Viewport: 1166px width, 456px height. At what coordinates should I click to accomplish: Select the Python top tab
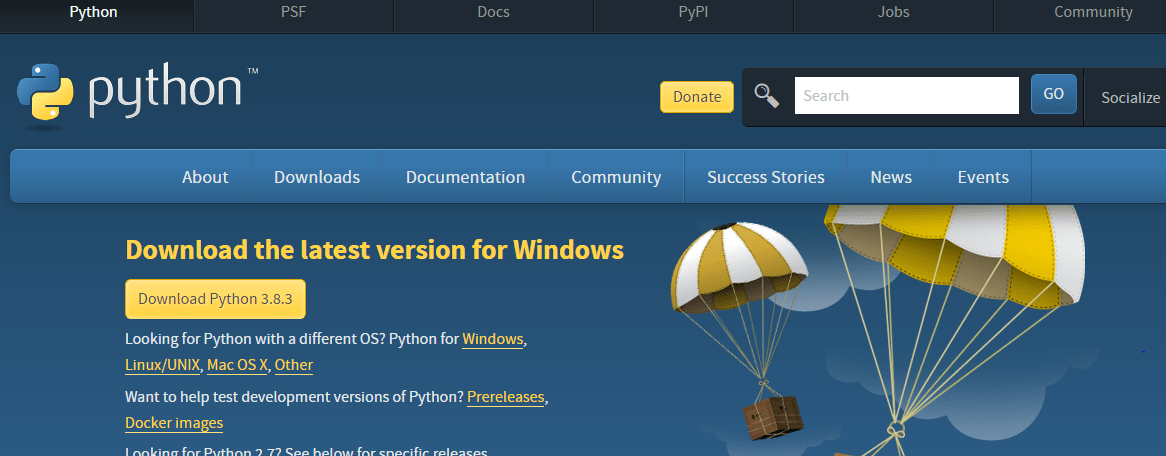tap(94, 12)
